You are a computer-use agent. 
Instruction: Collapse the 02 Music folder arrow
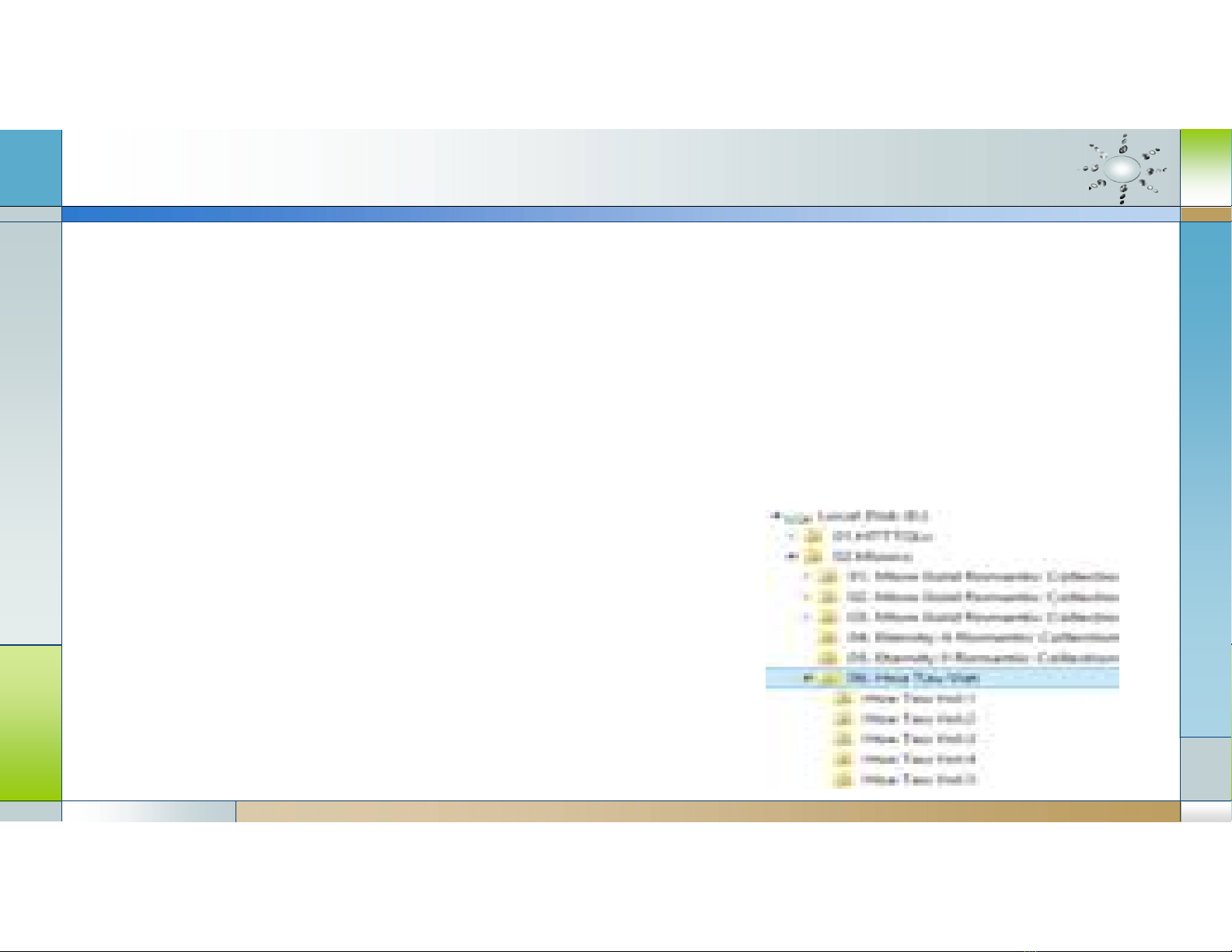pos(791,556)
